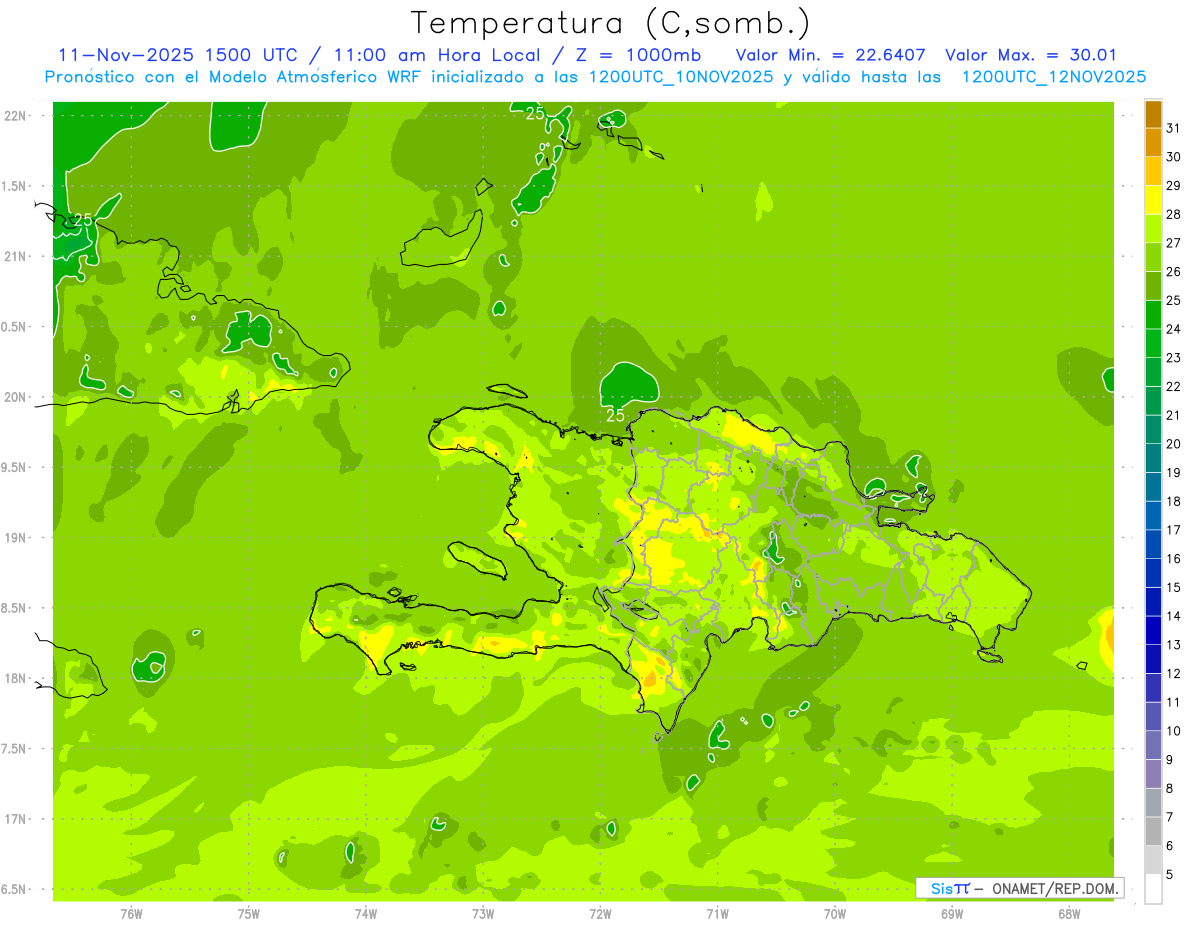This screenshot has height=927, width=1200.
Task: Click the purple legend swatch between 9 and 10
Action: (1153, 745)
